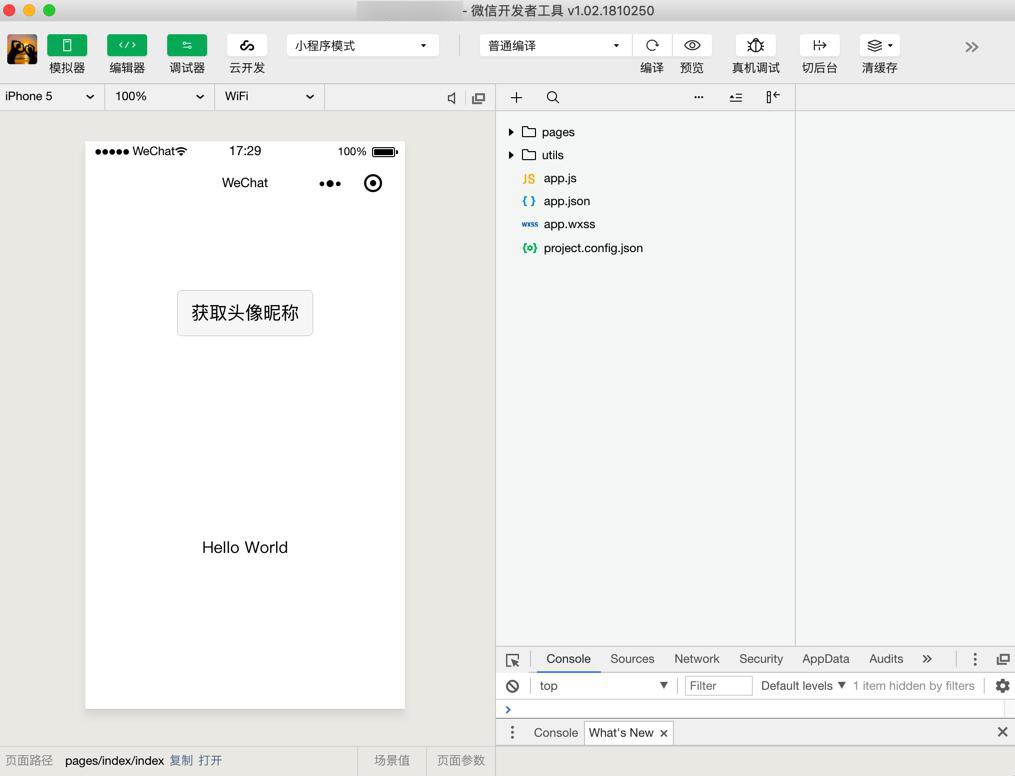This screenshot has width=1015, height=776.
Task: Undock the devtools panel icon
Action: [x=1003, y=659]
